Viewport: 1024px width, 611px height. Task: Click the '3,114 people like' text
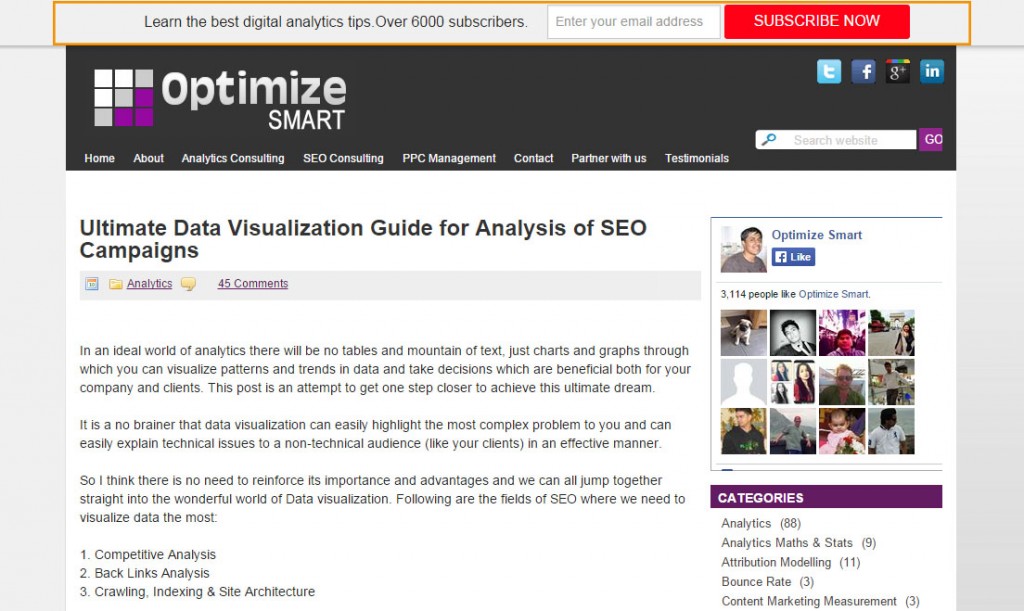click(758, 294)
